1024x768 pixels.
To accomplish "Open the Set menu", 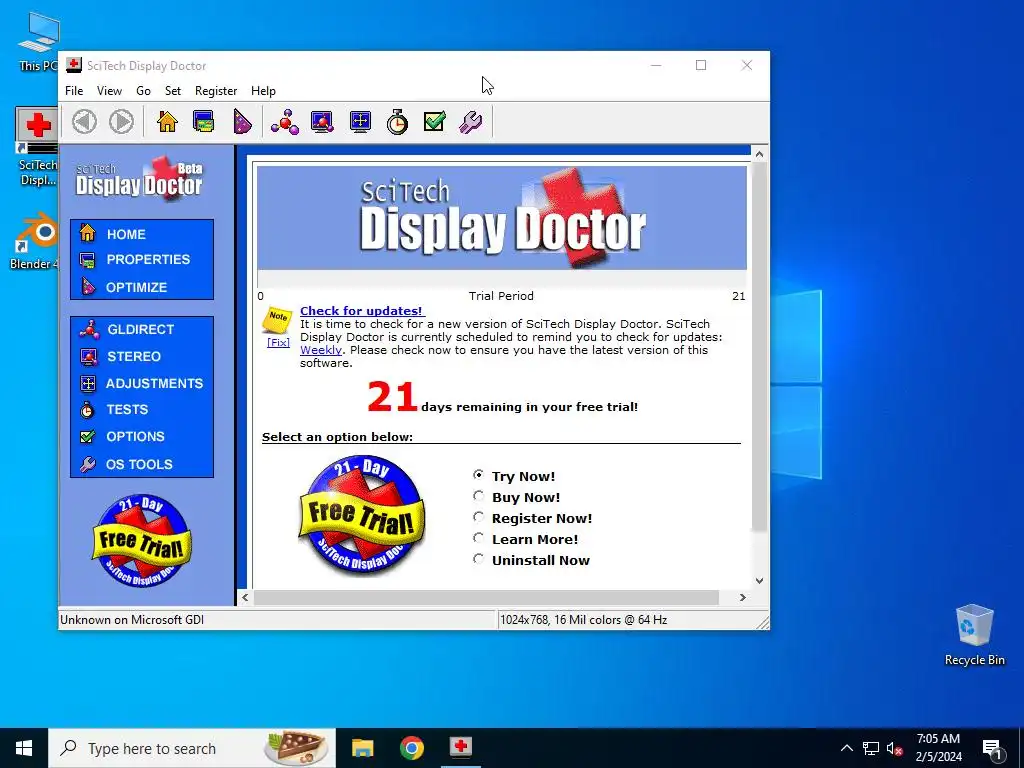I will tap(172, 91).
